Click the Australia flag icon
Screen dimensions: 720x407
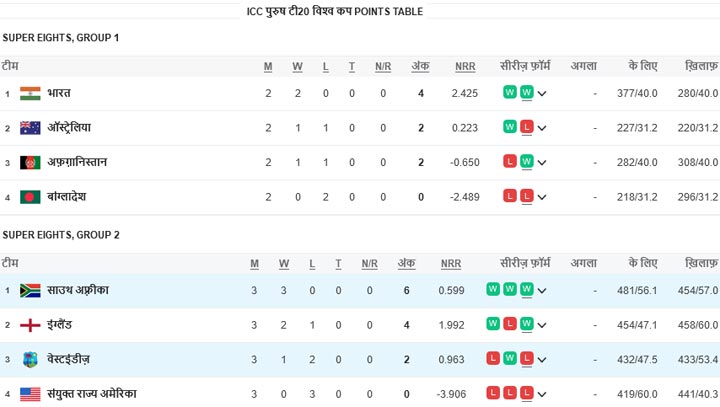click(30, 128)
